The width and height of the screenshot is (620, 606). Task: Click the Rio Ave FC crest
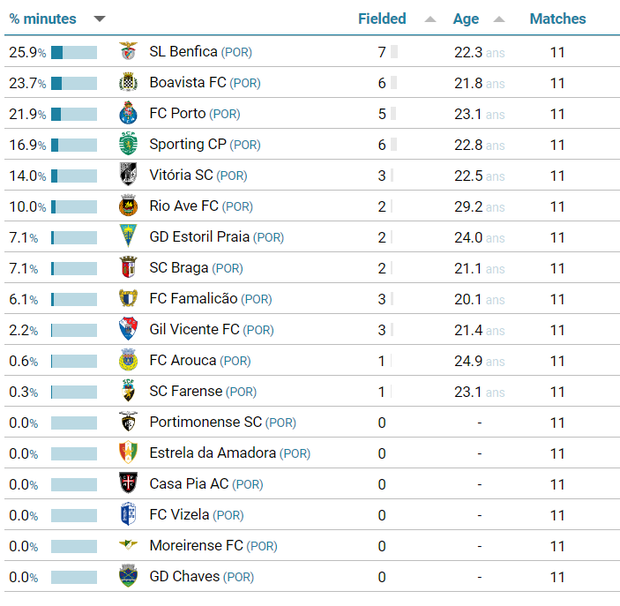[x=128, y=207]
